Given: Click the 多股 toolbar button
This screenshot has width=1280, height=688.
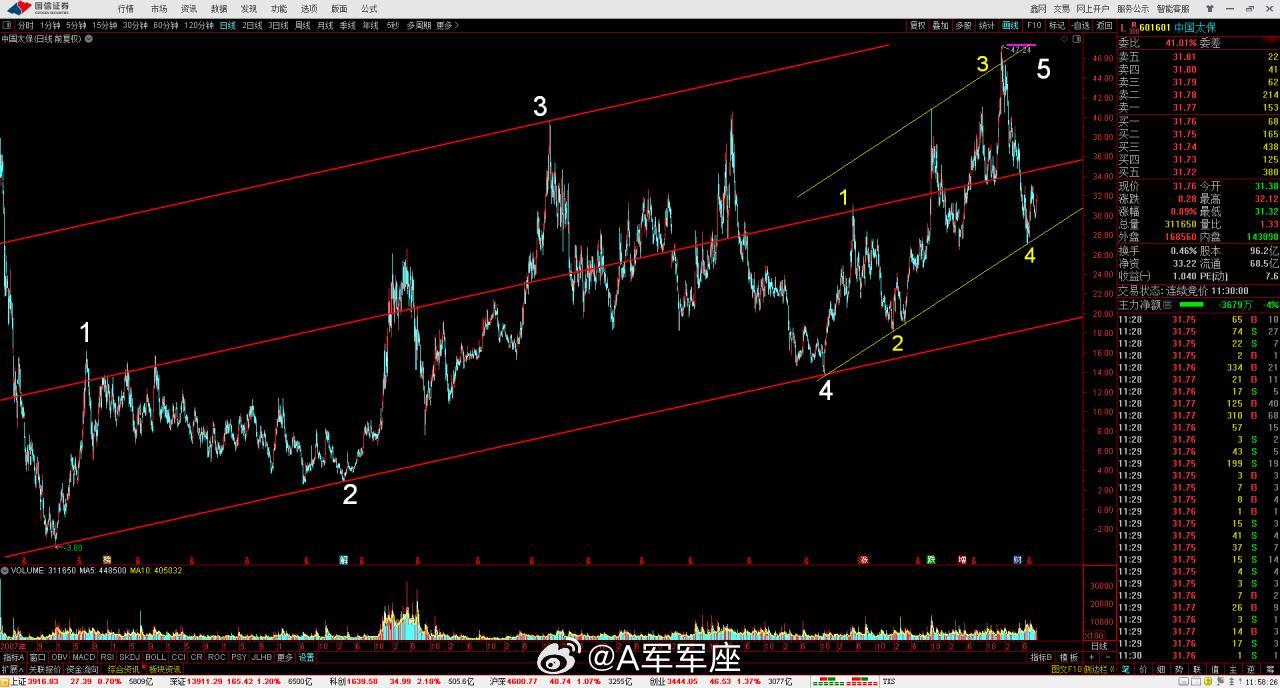Looking at the screenshot, I should click(963, 25).
